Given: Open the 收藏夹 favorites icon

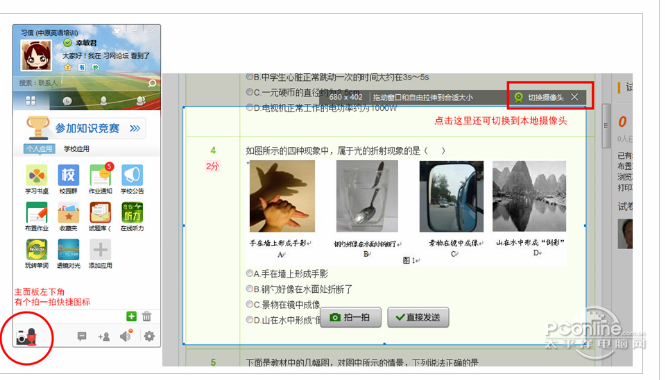Looking at the screenshot, I should pyautogui.click(x=68, y=212).
